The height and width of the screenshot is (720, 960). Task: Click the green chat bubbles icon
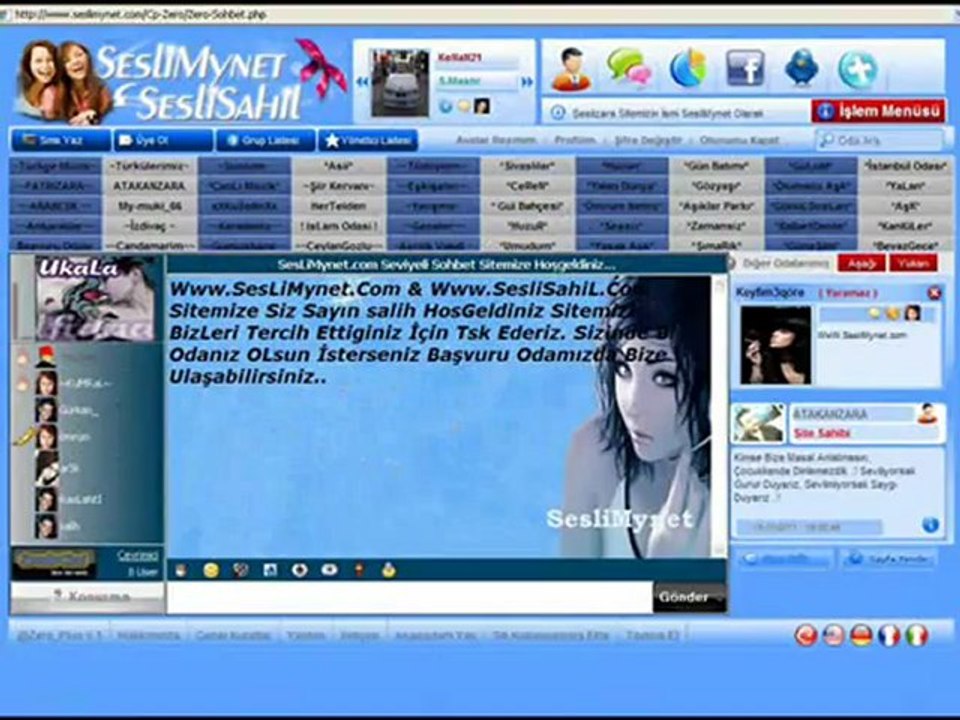pos(628,67)
